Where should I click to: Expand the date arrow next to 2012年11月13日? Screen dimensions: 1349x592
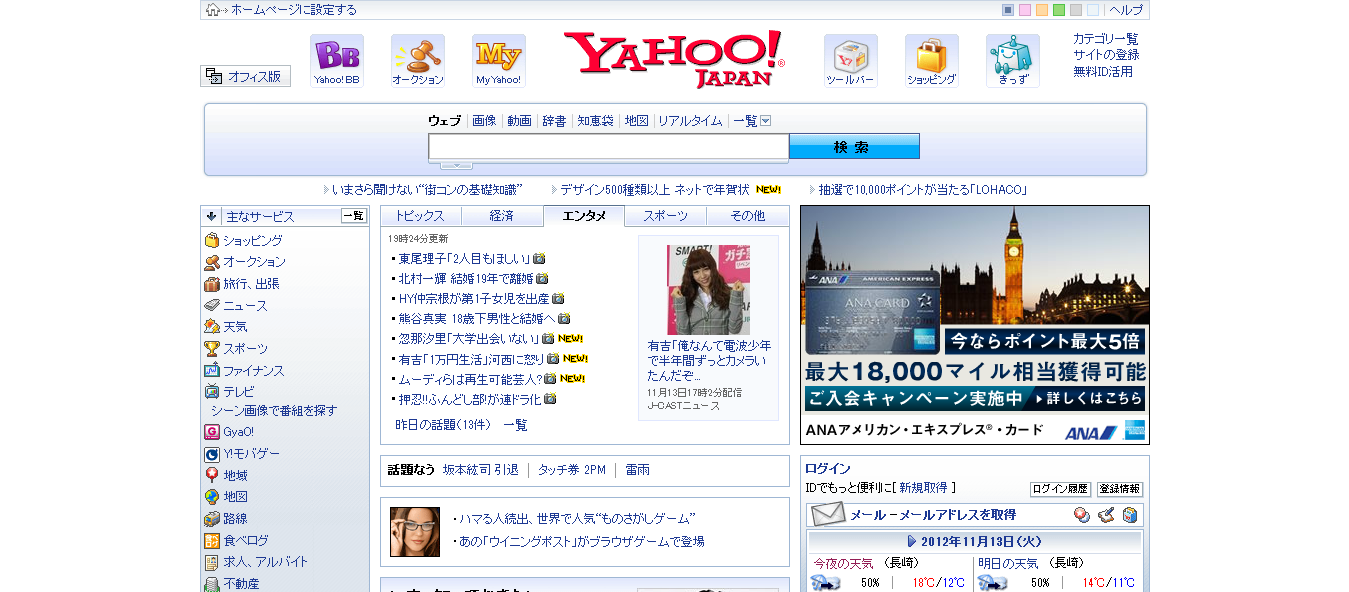tap(912, 541)
